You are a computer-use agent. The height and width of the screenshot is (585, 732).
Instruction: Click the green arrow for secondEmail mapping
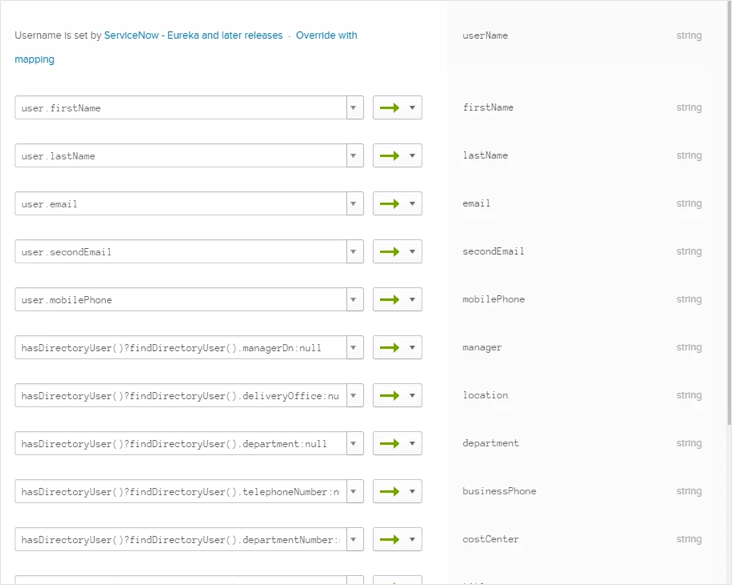coord(390,252)
